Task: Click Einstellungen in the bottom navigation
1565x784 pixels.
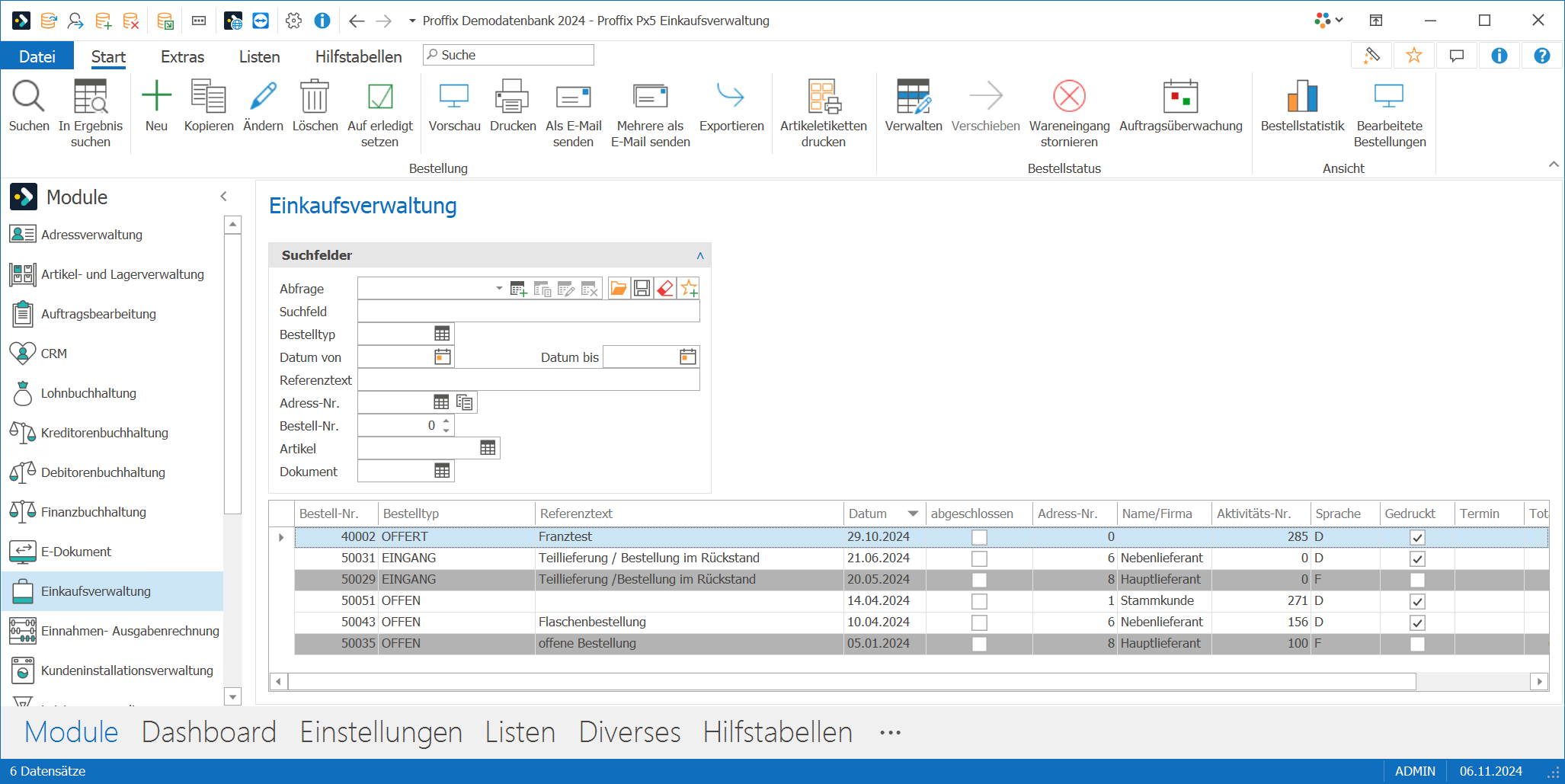Action: [381, 731]
